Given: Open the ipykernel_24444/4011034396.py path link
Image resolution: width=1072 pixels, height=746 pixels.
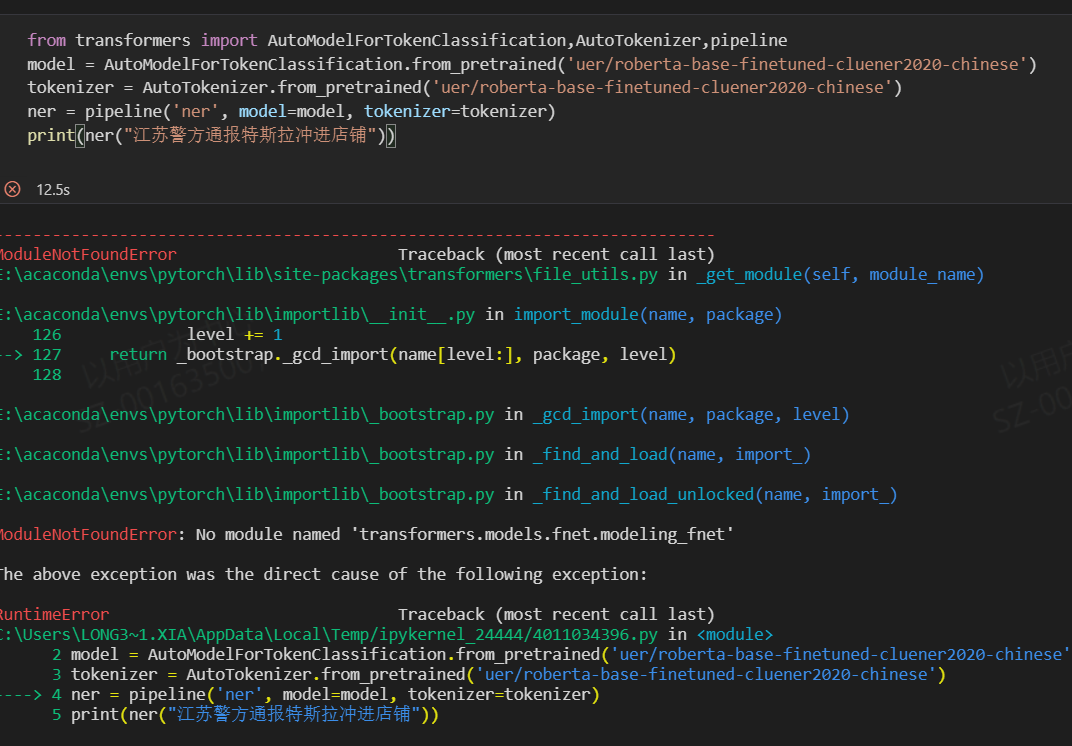Looking at the screenshot, I should point(329,635).
